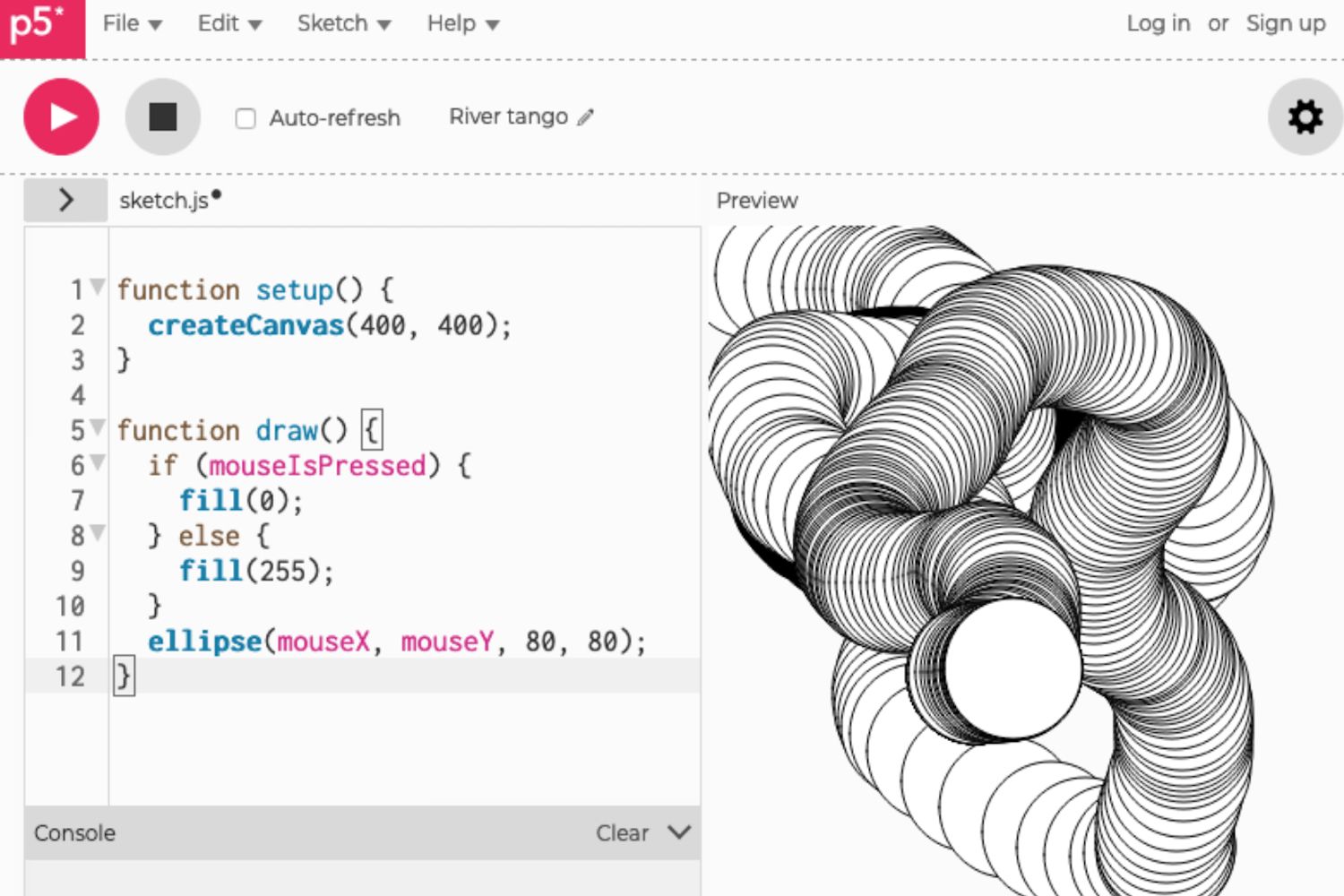Click the pencil to rename River tango
Screen dimensions: 1344x896
tap(587, 117)
